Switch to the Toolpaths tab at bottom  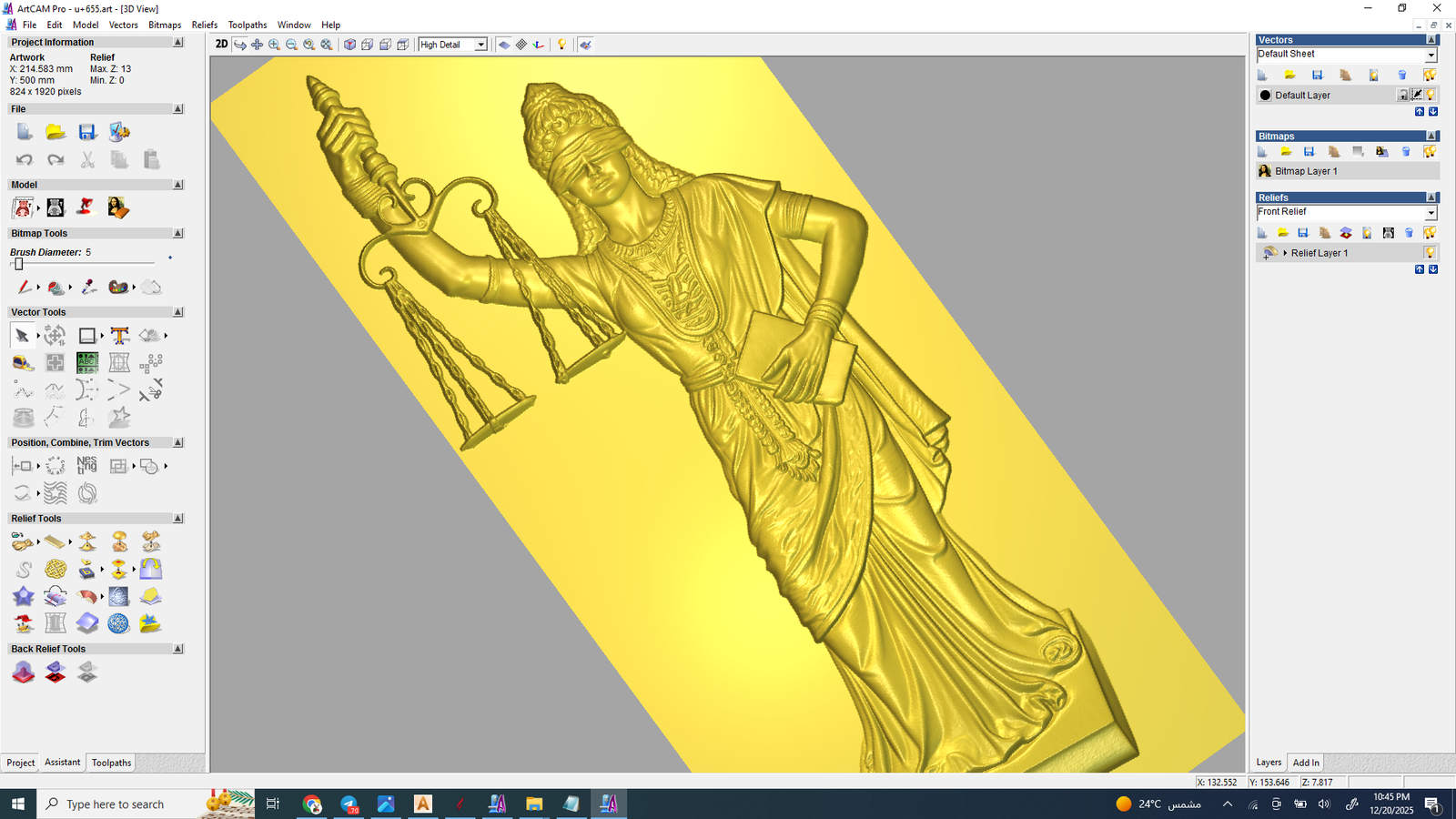111,763
